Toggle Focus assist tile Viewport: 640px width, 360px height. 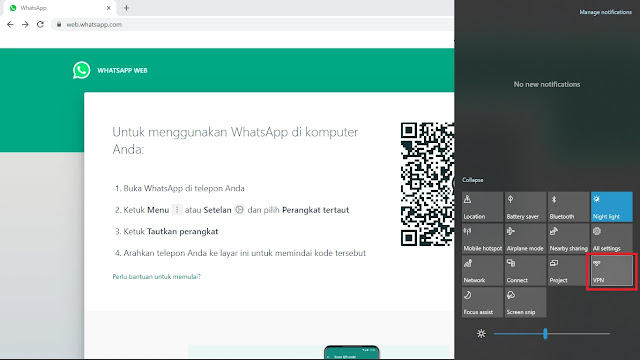pos(482,302)
